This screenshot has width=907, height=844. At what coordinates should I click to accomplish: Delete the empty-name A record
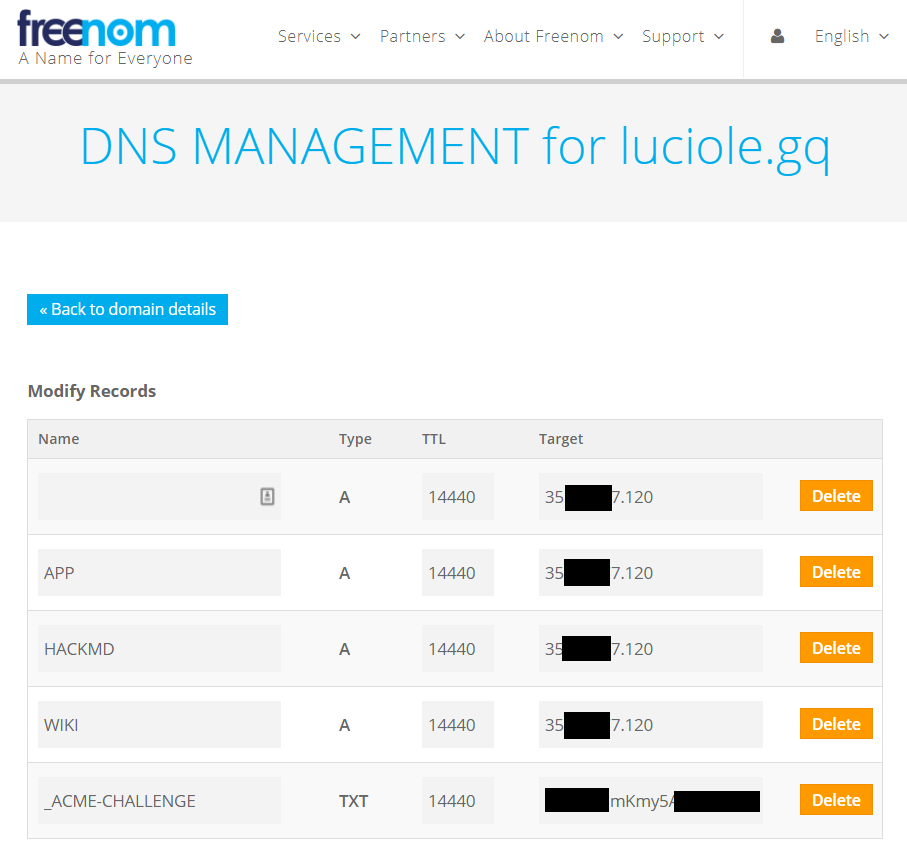pos(836,496)
